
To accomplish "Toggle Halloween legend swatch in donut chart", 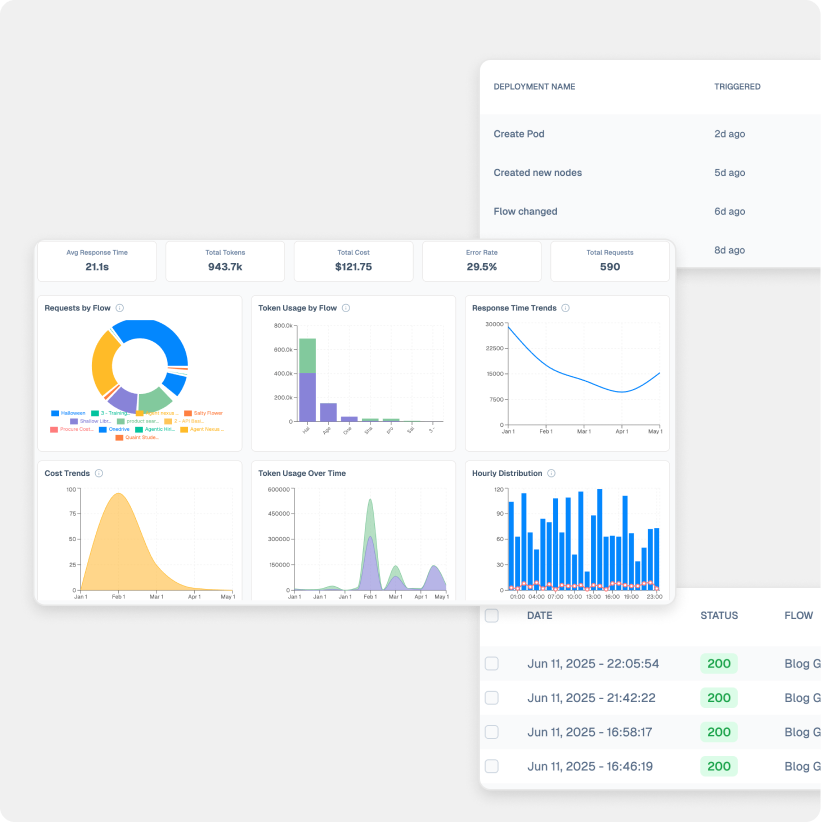I will (x=55, y=413).
